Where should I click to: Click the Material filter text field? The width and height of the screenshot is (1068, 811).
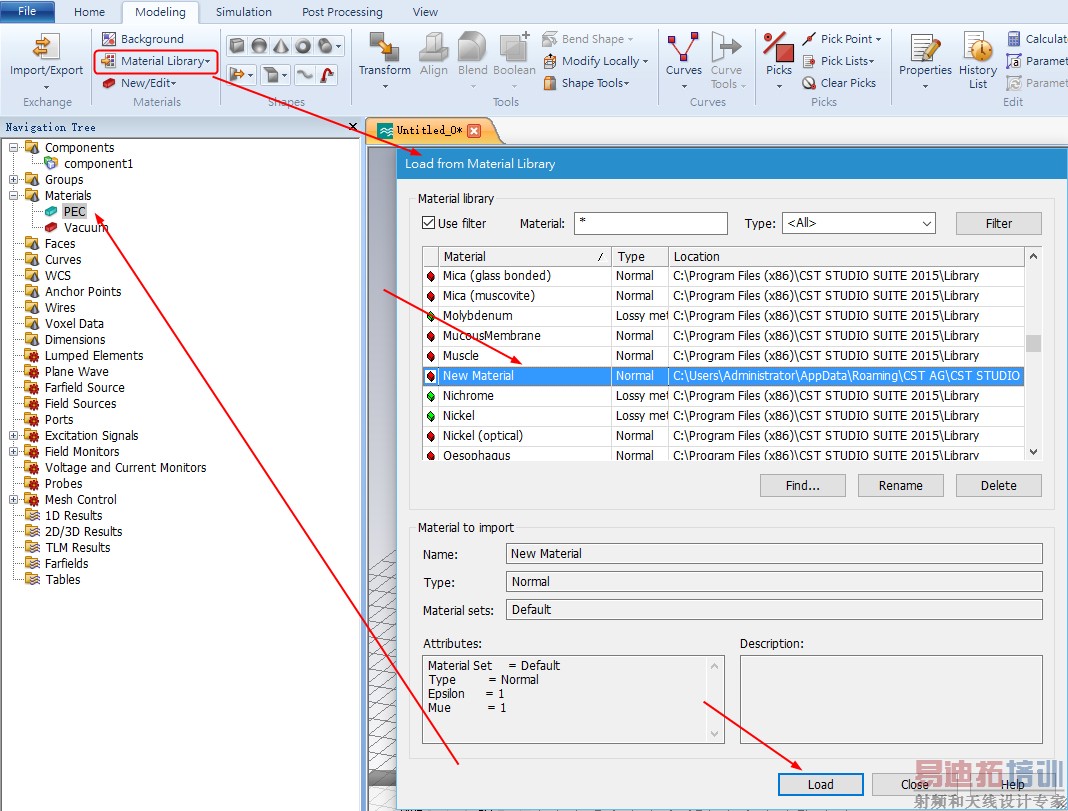coord(650,223)
